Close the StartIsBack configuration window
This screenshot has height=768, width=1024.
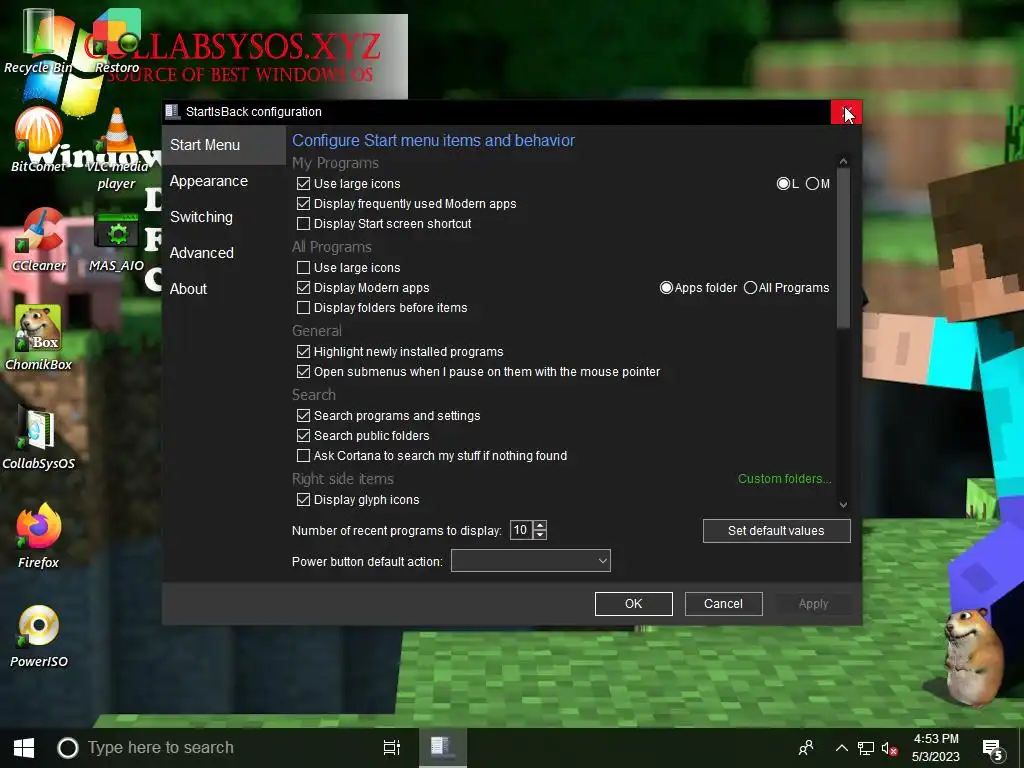(846, 112)
